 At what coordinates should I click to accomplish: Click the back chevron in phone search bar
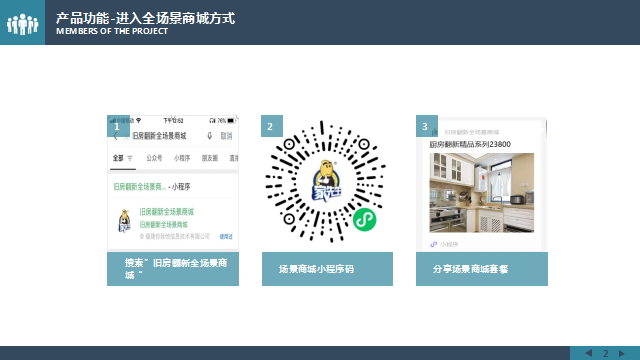pyautogui.click(x=116, y=137)
